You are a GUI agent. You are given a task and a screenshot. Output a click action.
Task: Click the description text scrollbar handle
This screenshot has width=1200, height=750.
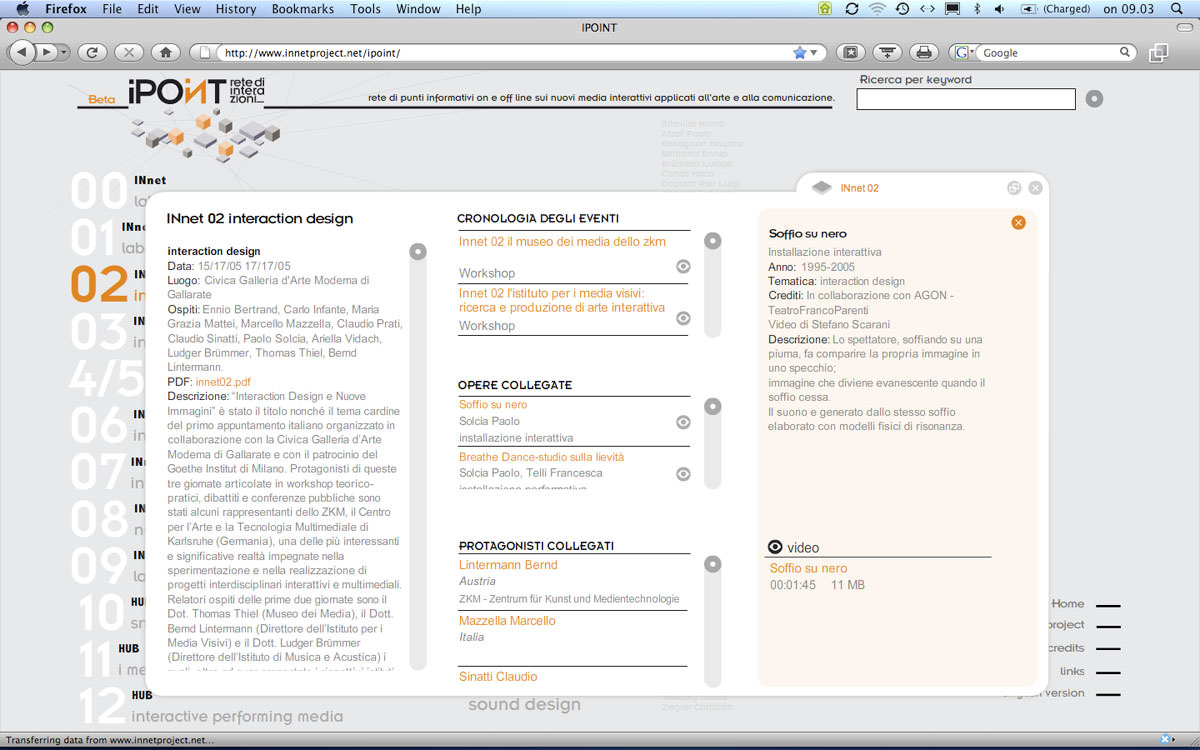pos(417,252)
